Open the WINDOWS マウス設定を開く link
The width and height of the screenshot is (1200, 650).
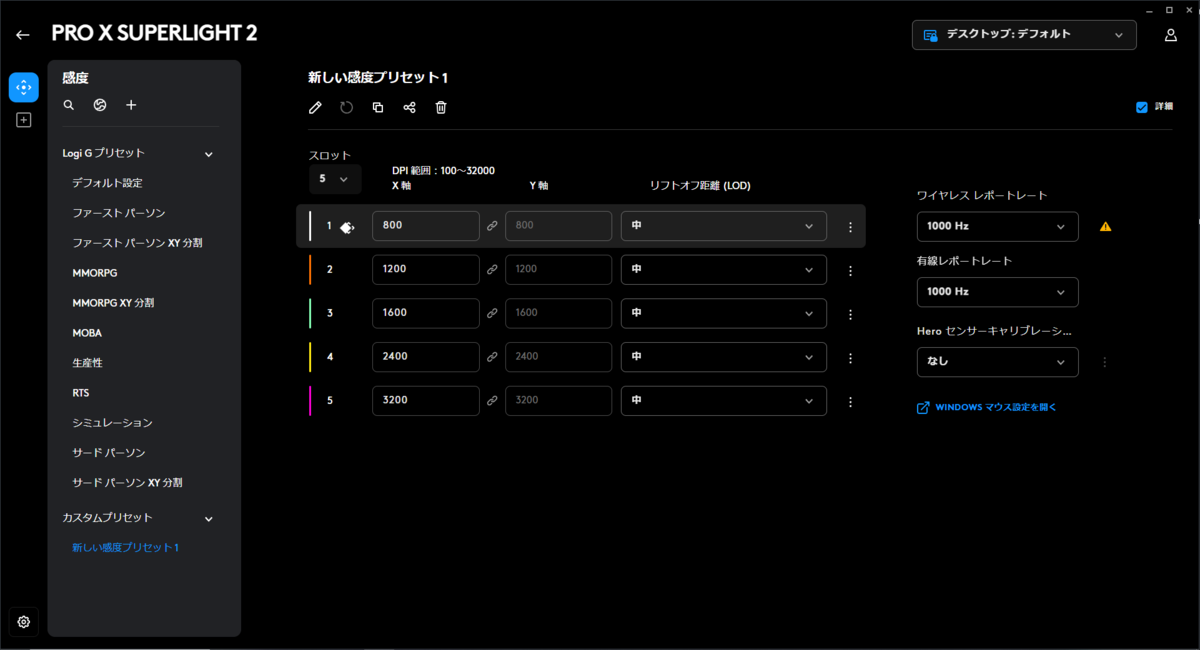tap(987, 407)
